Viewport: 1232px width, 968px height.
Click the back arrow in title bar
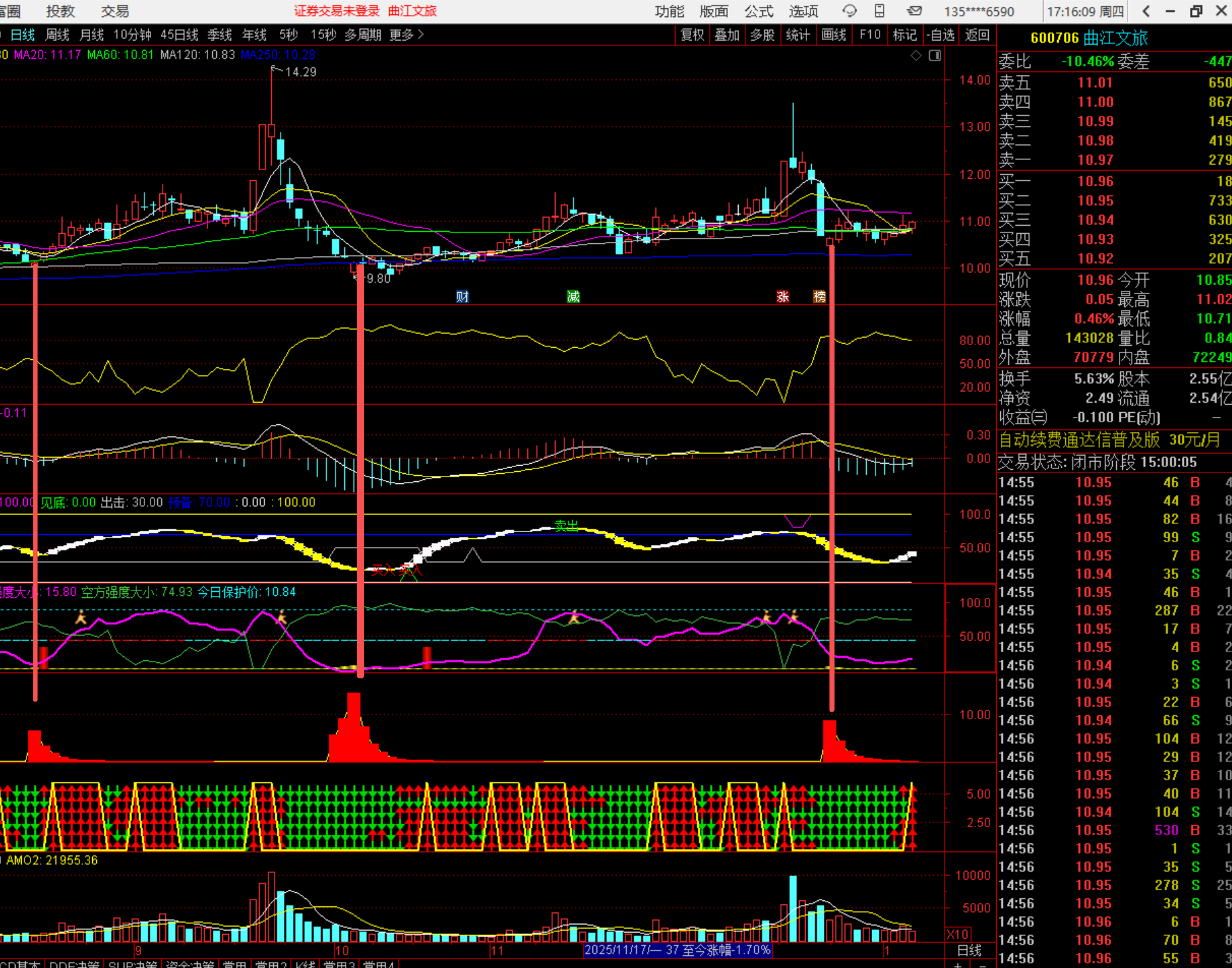point(1147,11)
